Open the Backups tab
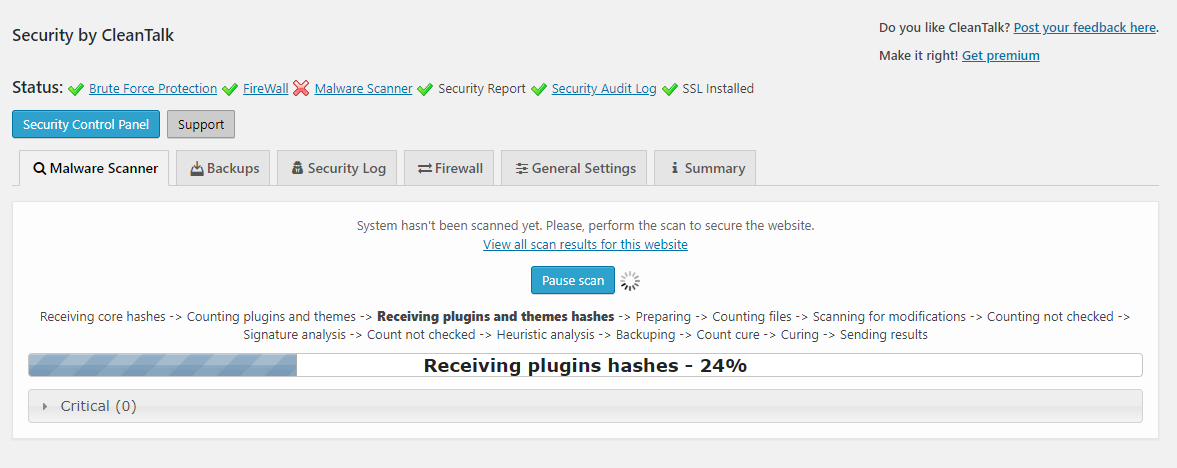The width and height of the screenshot is (1177, 468). point(223,168)
